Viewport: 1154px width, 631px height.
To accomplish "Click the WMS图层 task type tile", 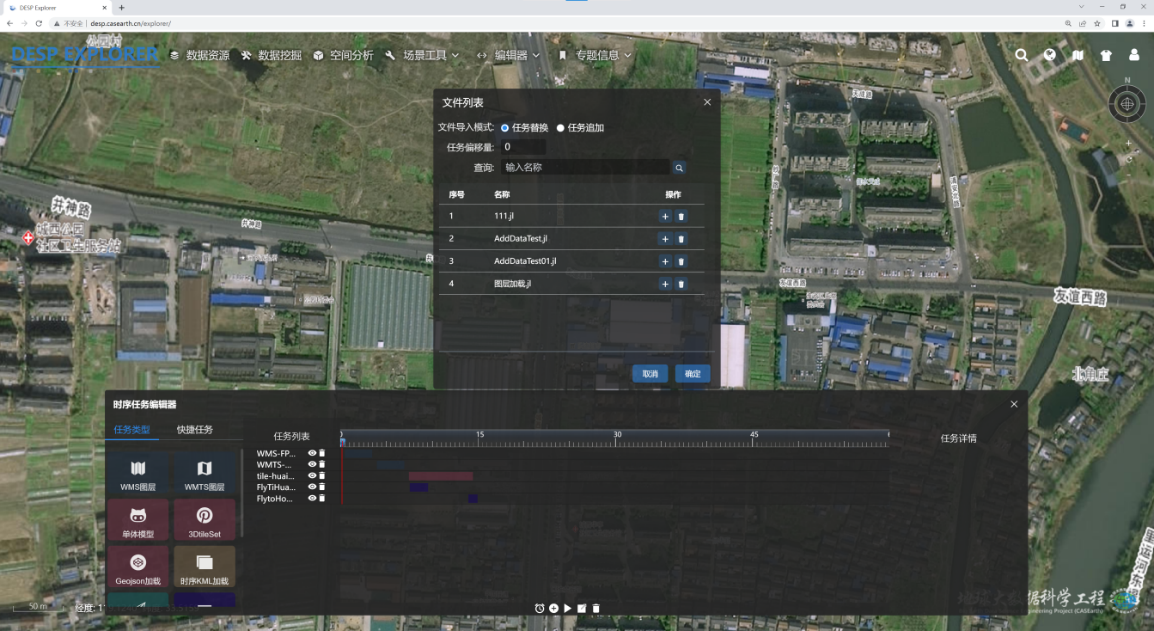I will pyautogui.click(x=138, y=473).
